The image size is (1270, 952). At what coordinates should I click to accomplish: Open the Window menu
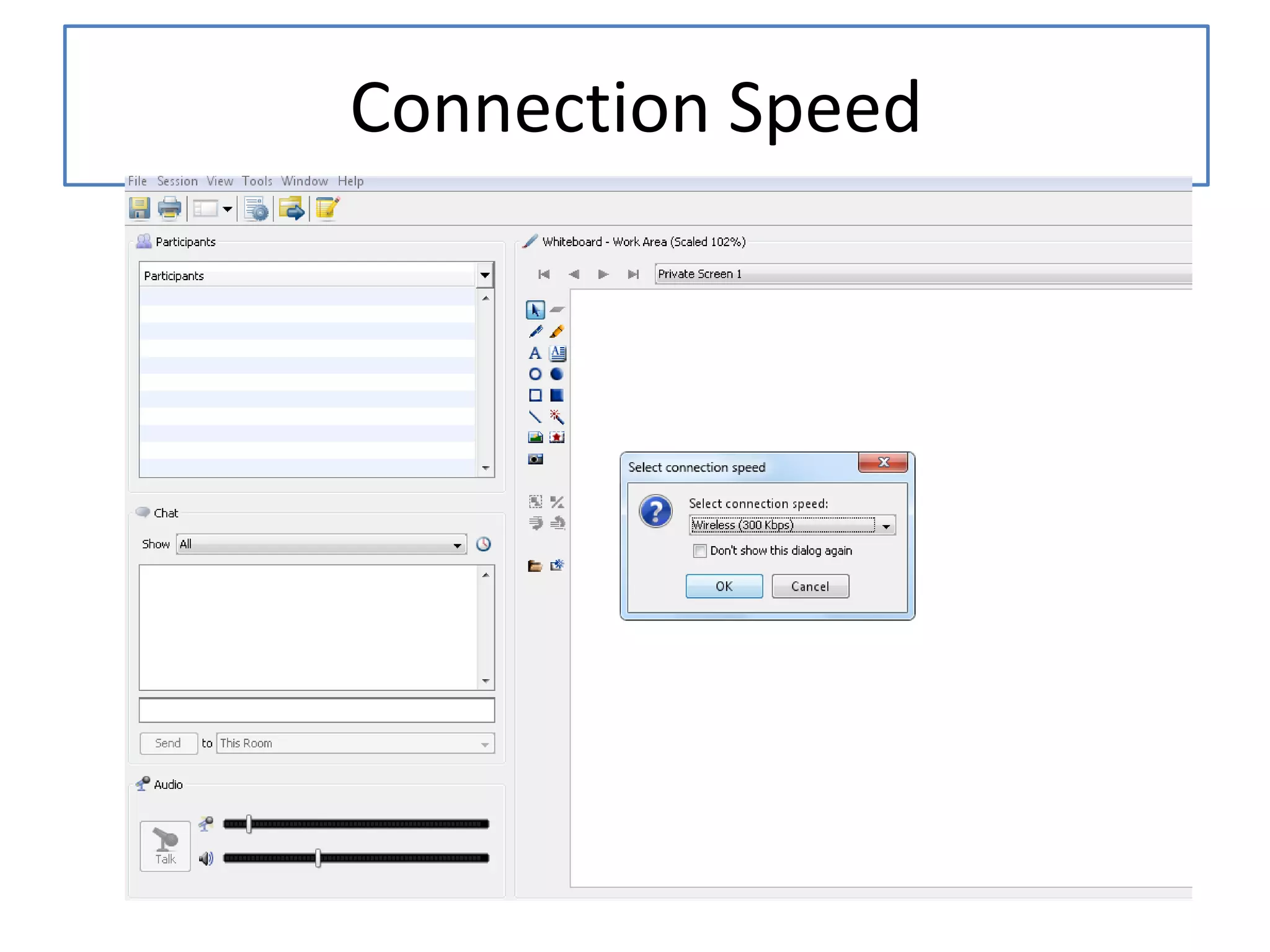304,181
